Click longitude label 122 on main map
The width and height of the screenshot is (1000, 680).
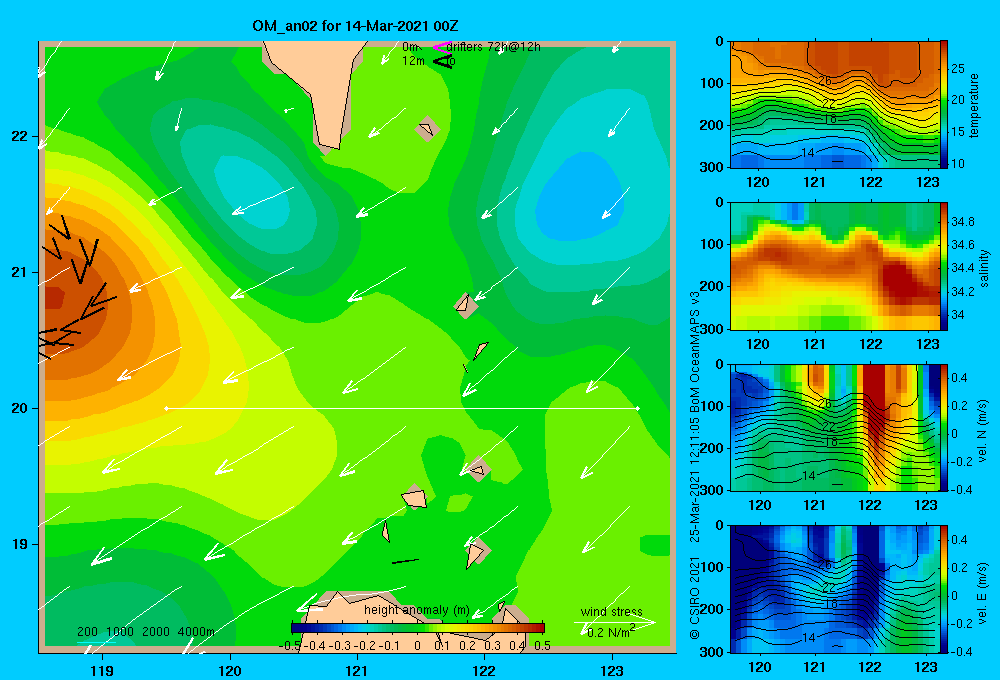coord(484,670)
